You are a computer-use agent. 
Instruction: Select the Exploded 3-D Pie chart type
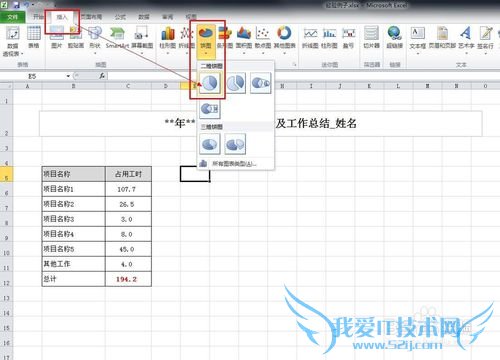click(235, 144)
